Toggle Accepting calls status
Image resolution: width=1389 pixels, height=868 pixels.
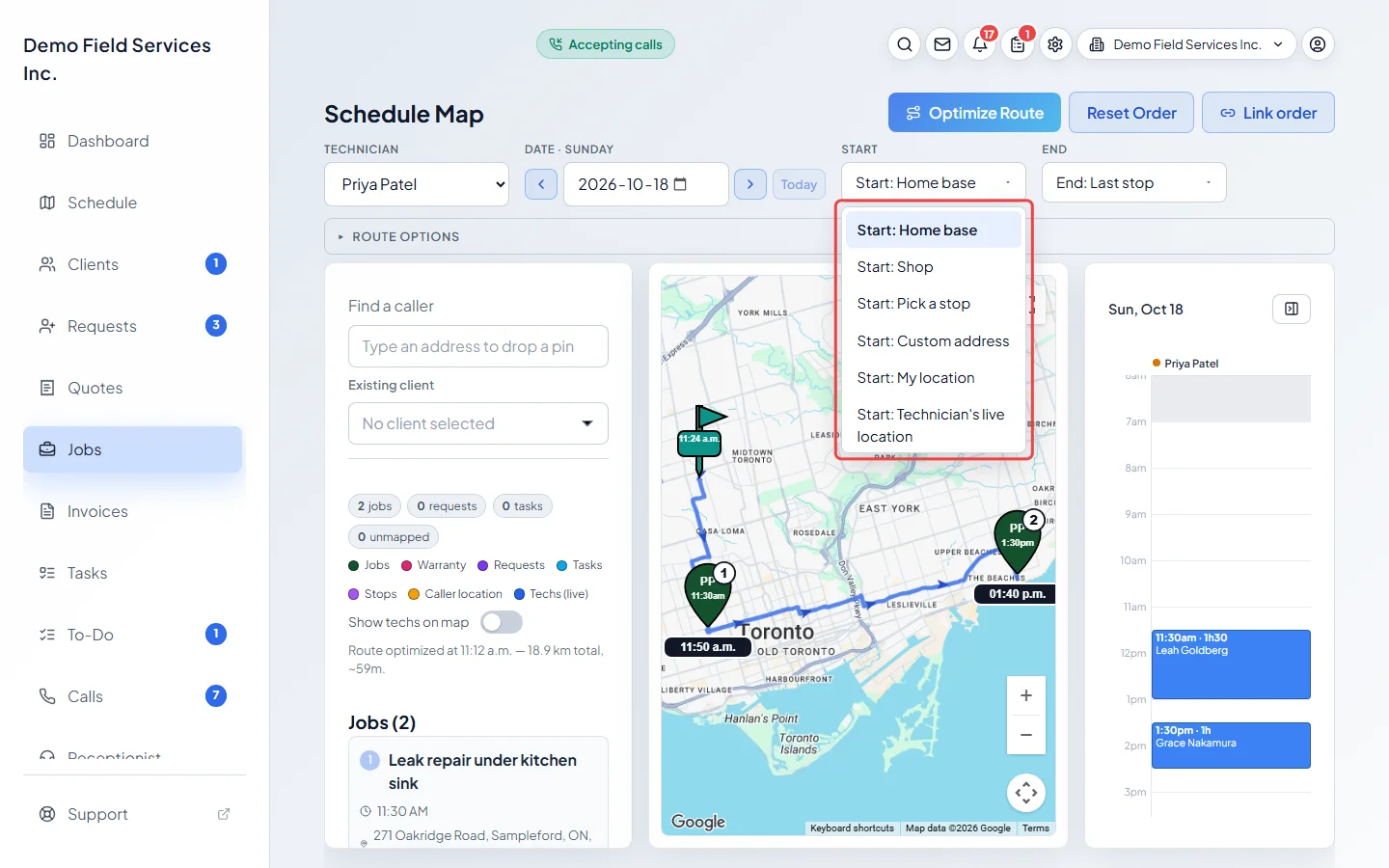pyautogui.click(x=606, y=44)
